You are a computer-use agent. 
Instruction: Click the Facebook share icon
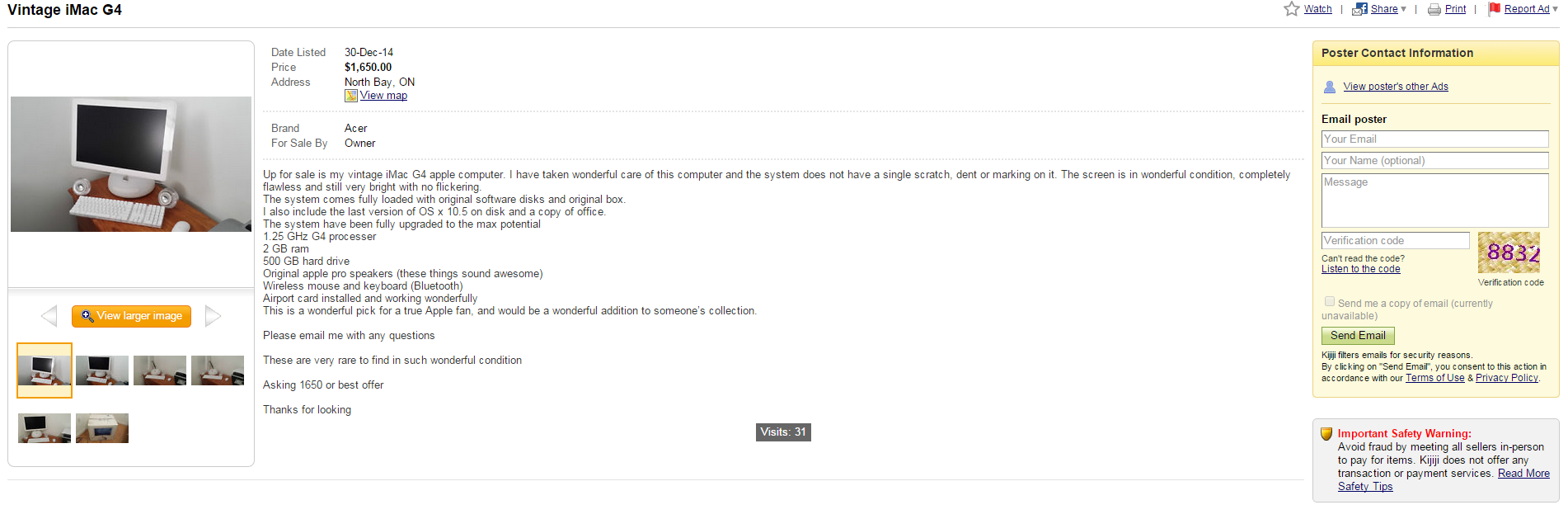(x=1359, y=9)
